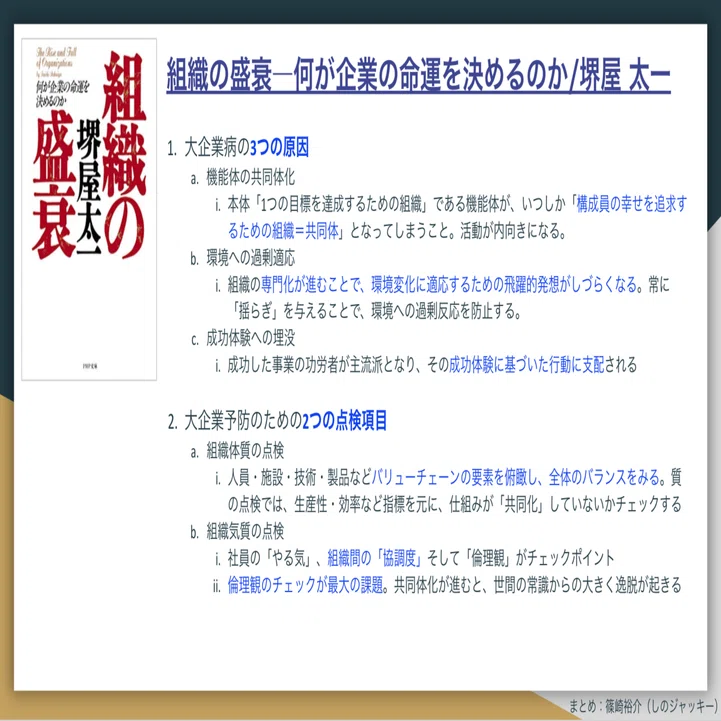Select heading 大企業病の3つの原因

pyautogui.click(x=246, y=148)
